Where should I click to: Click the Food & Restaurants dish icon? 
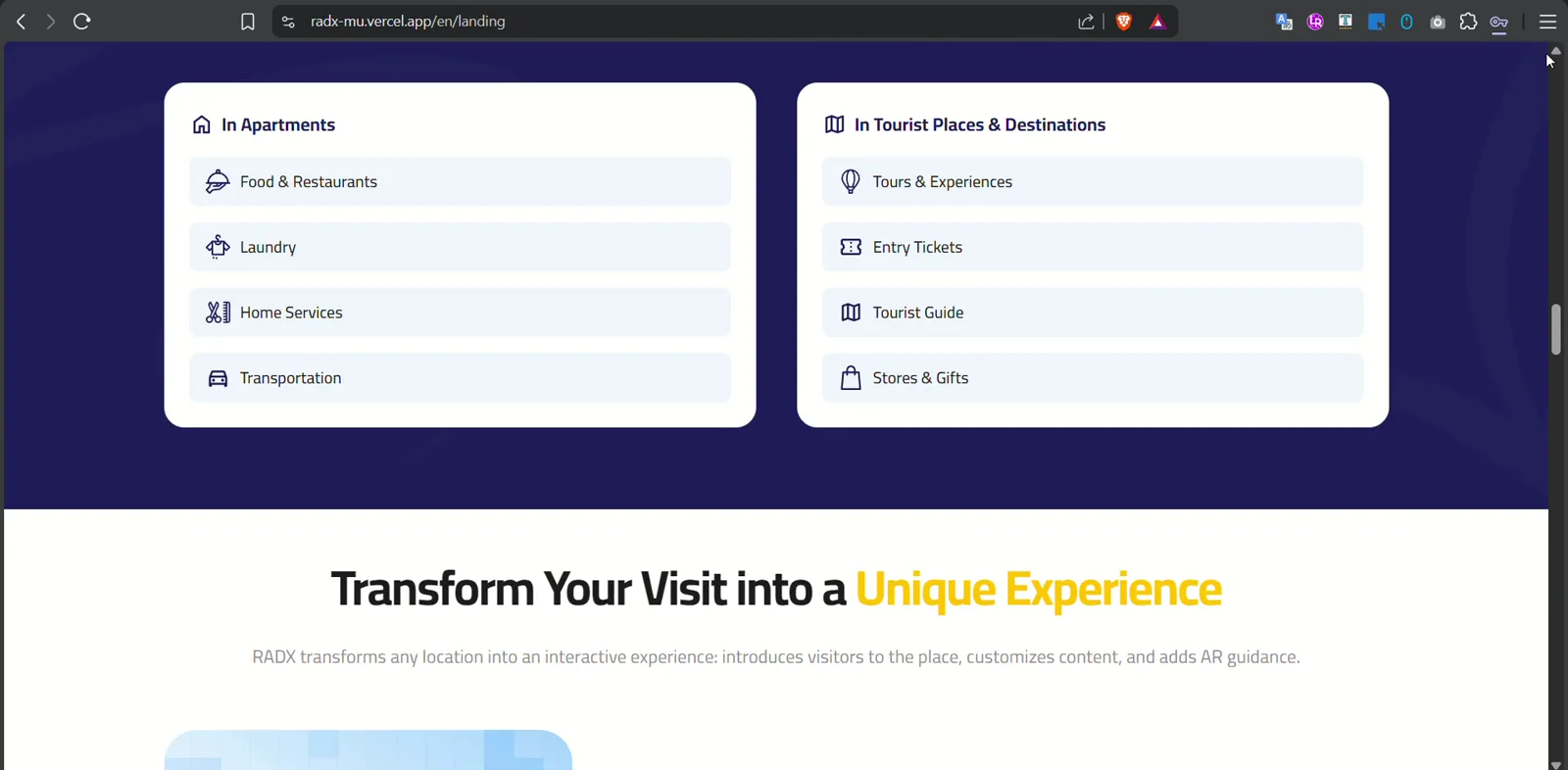(218, 181)
